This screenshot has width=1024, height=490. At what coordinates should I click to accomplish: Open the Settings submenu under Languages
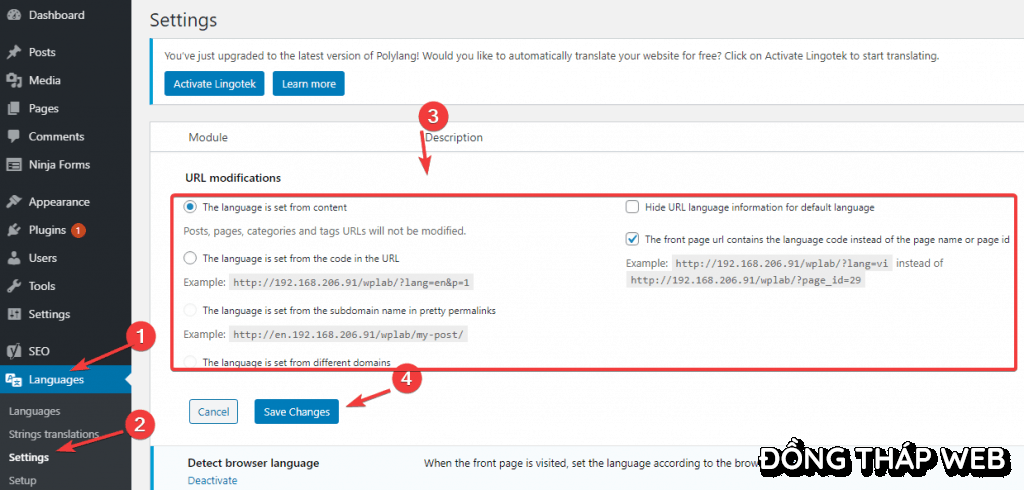point(28,457)
